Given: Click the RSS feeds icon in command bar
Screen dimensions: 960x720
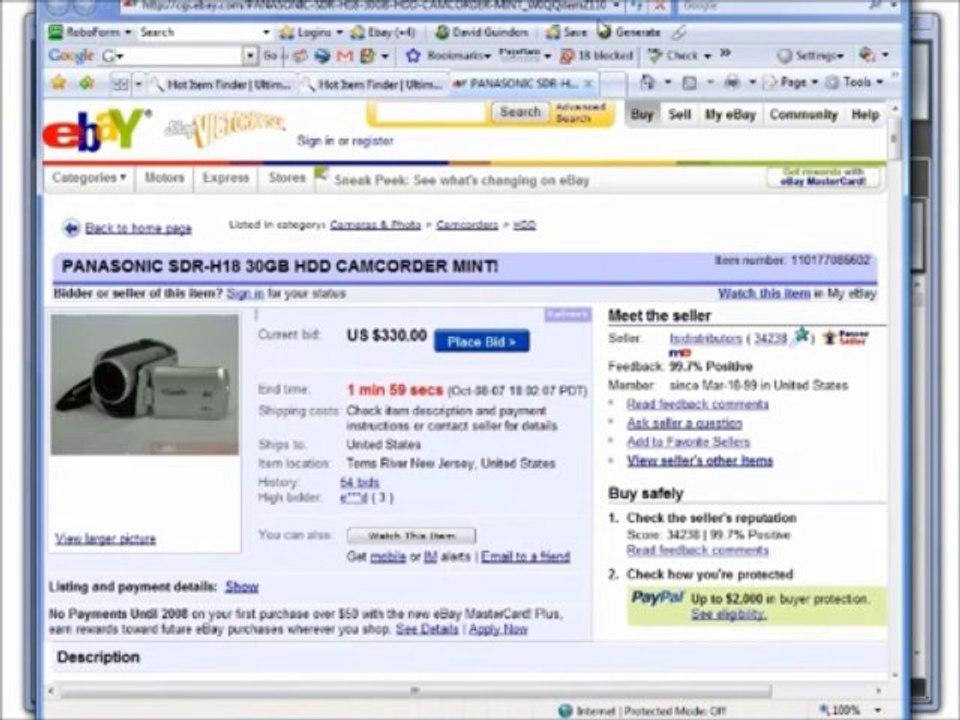Looking at the screenshot, I should click(x=689, y=83).
